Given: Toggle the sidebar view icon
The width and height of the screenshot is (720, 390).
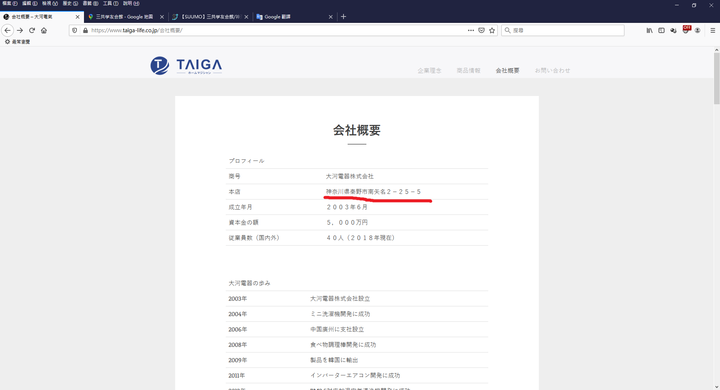Looking at the screenshot, I should (661, 30).
